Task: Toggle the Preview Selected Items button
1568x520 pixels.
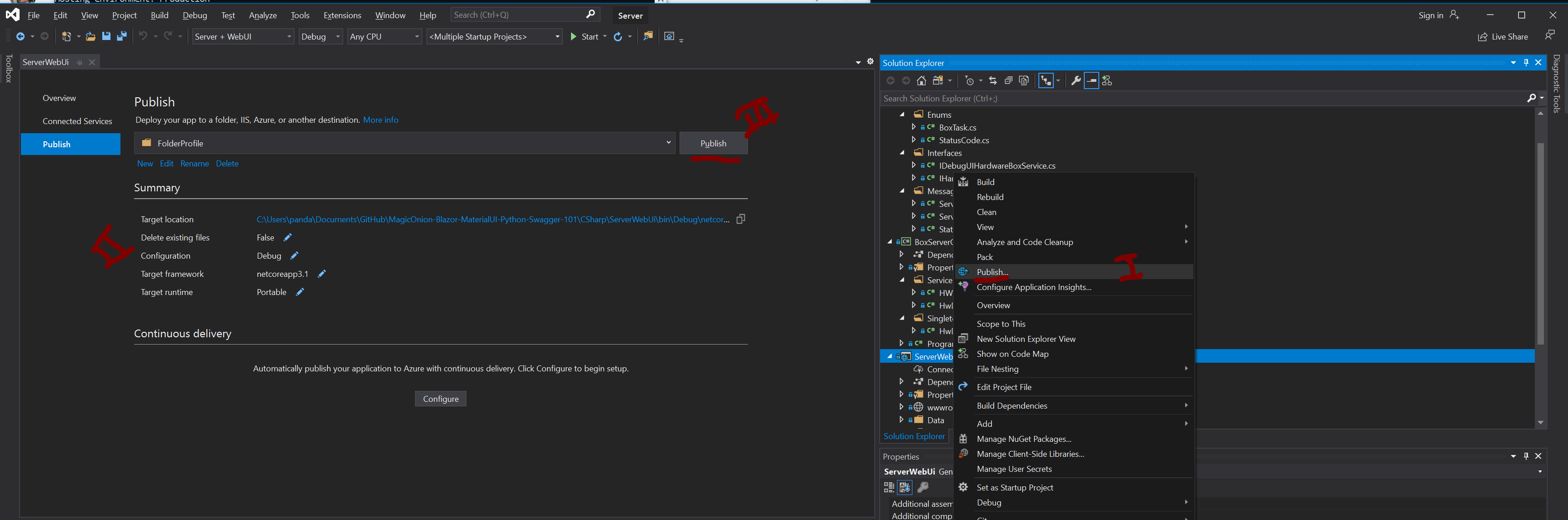Action: pos(1092,80)
